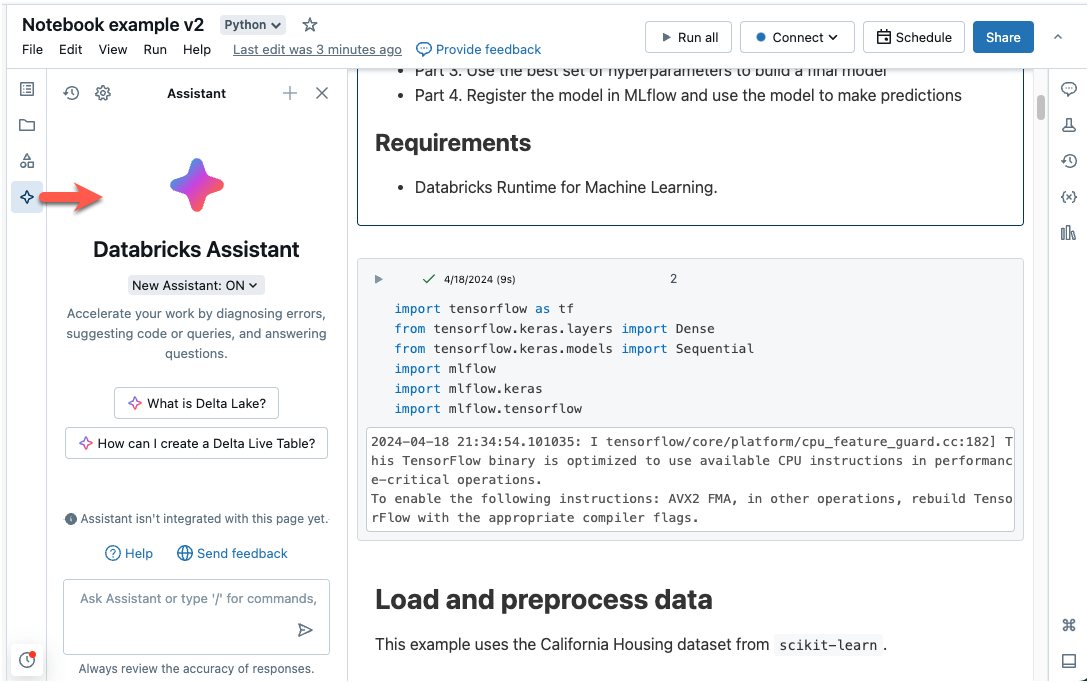Star the notebook as favorite

pyautogui.click(x=310, y=25)
